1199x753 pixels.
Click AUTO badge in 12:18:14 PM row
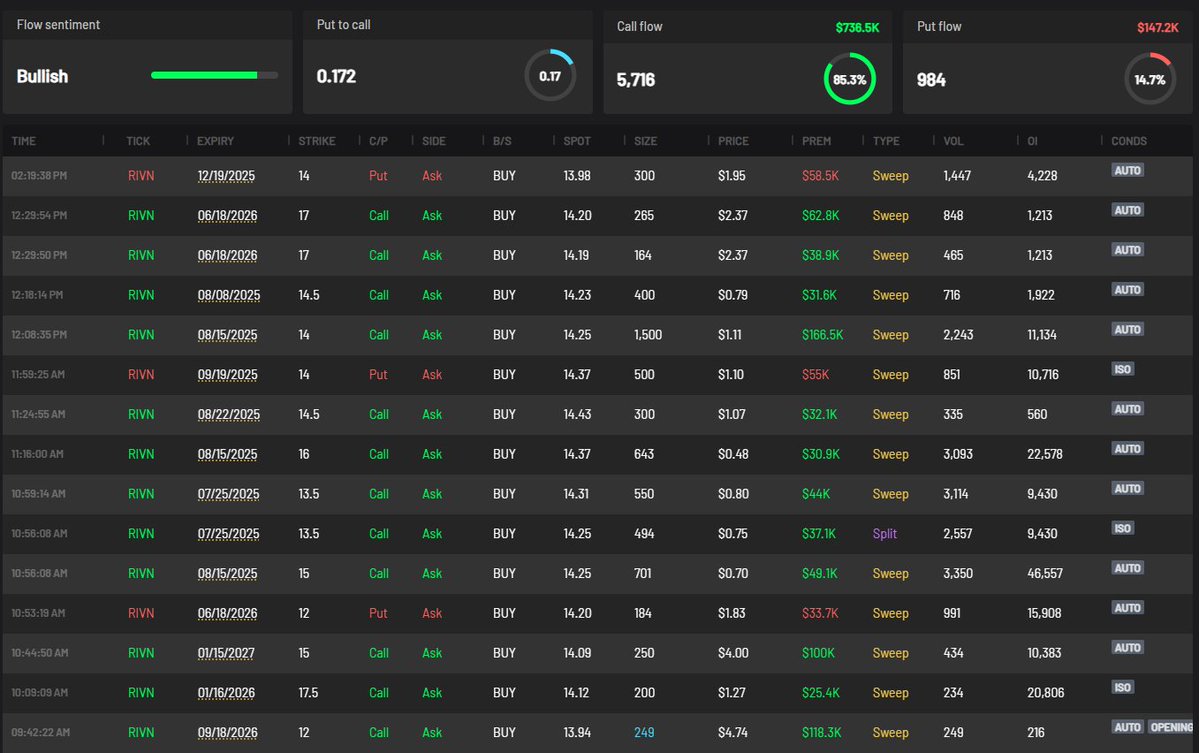click(1127, 290)
